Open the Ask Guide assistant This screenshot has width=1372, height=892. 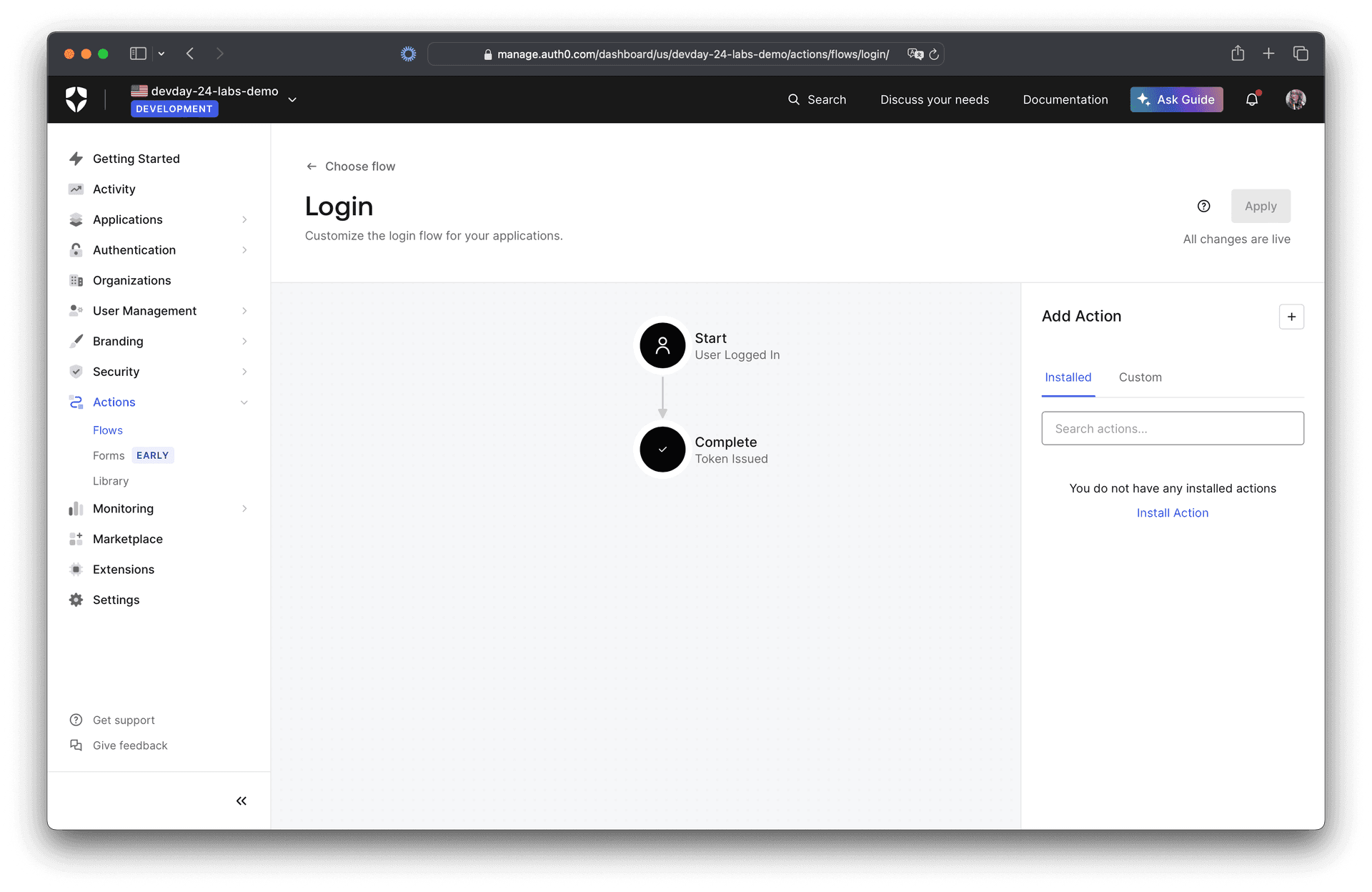(x=1176, y=99)
